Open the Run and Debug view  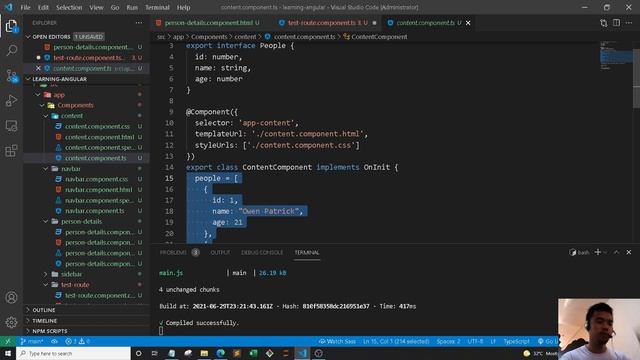(11, 100)
